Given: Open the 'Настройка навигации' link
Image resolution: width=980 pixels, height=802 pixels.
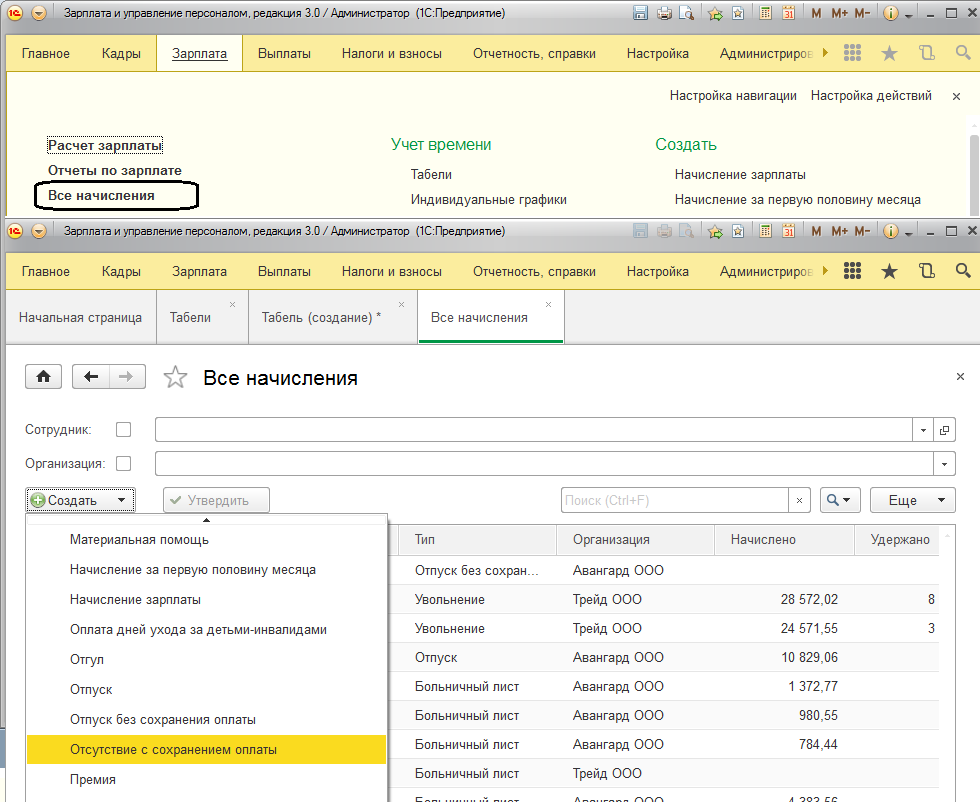Looking at the screenshot, I should tap(732, 96).
